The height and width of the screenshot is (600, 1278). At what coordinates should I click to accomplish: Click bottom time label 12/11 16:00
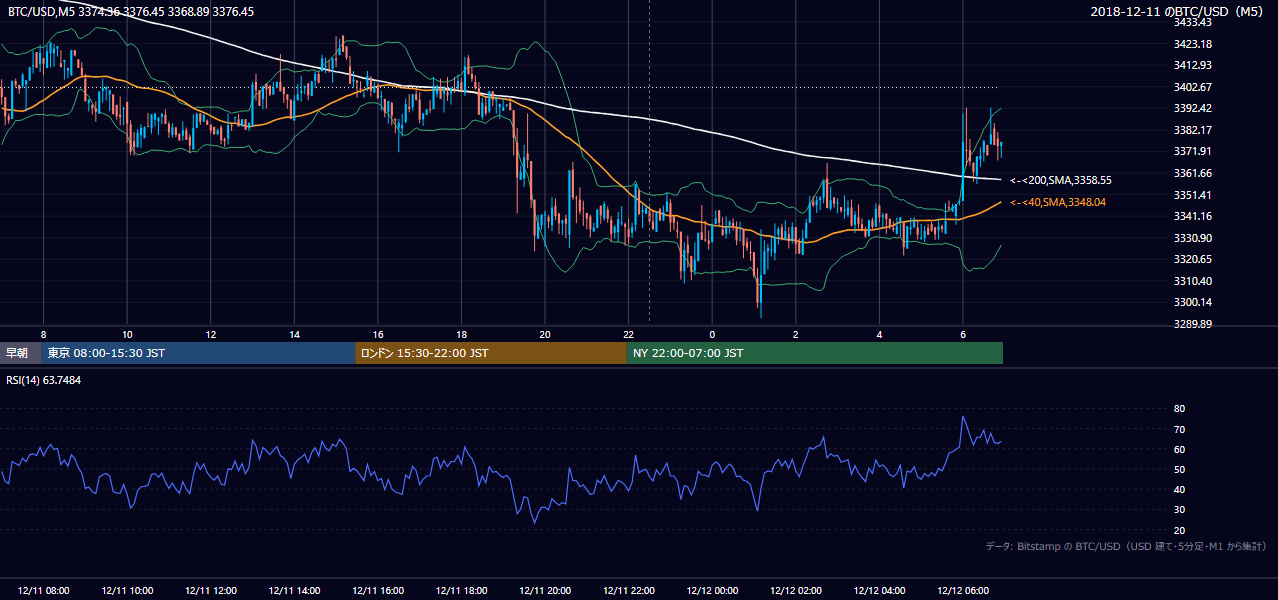click(x=378, y=591)
